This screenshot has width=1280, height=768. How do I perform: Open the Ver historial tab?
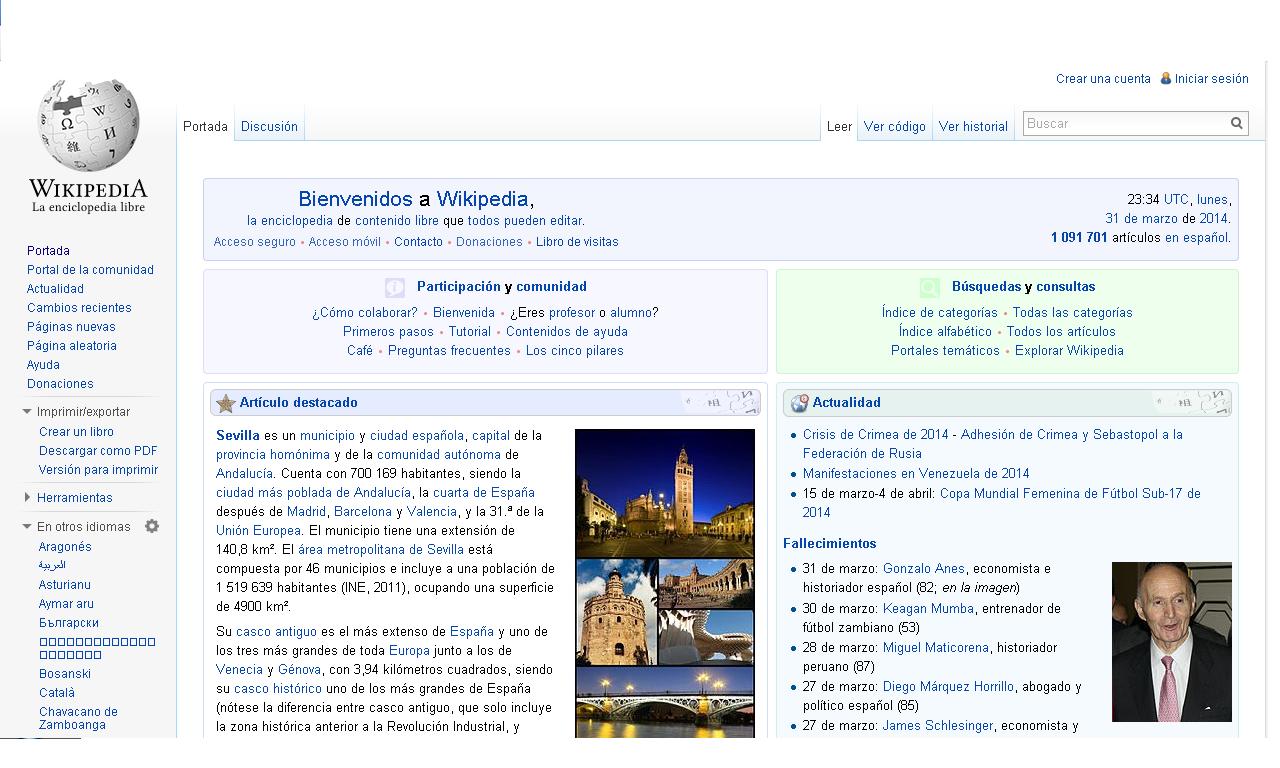tap(972, 126)
